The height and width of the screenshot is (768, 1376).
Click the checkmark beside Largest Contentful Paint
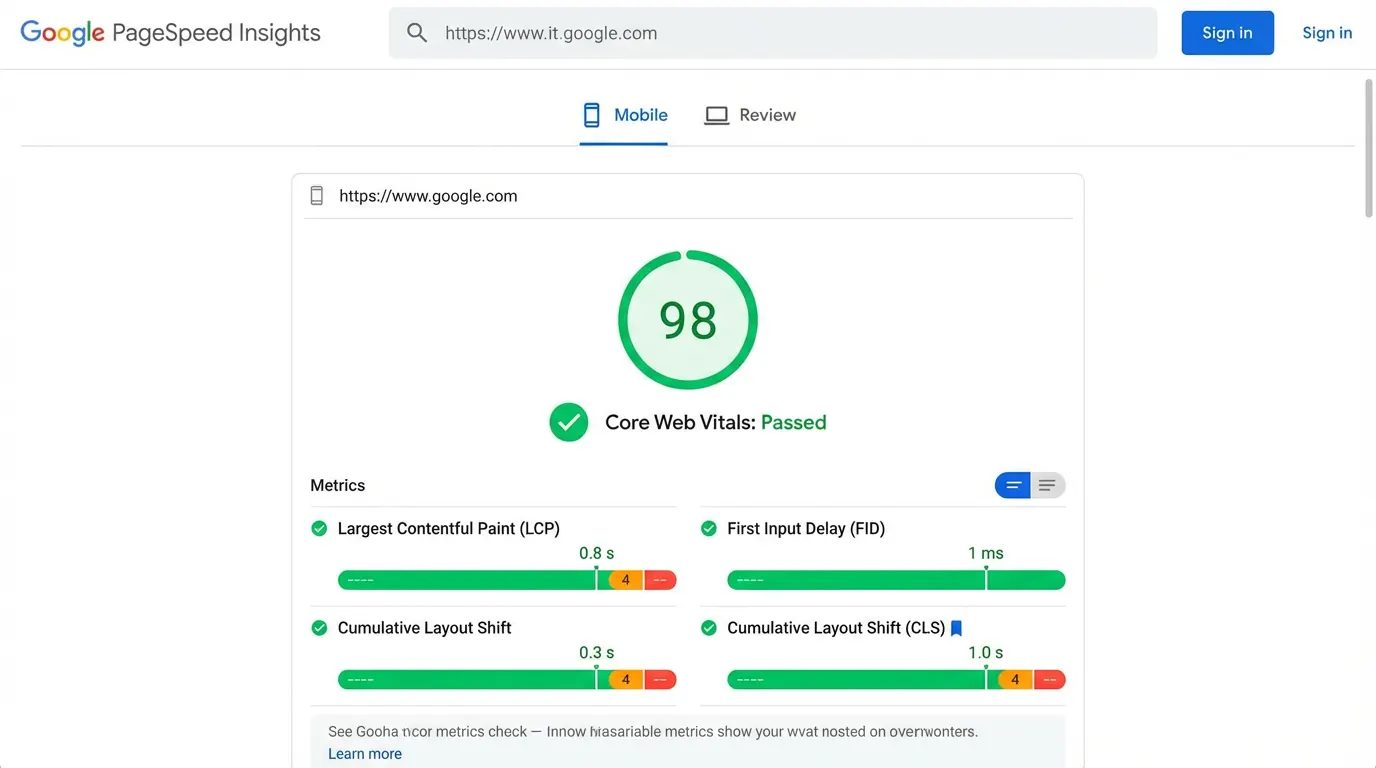click(x=319, y=528)
